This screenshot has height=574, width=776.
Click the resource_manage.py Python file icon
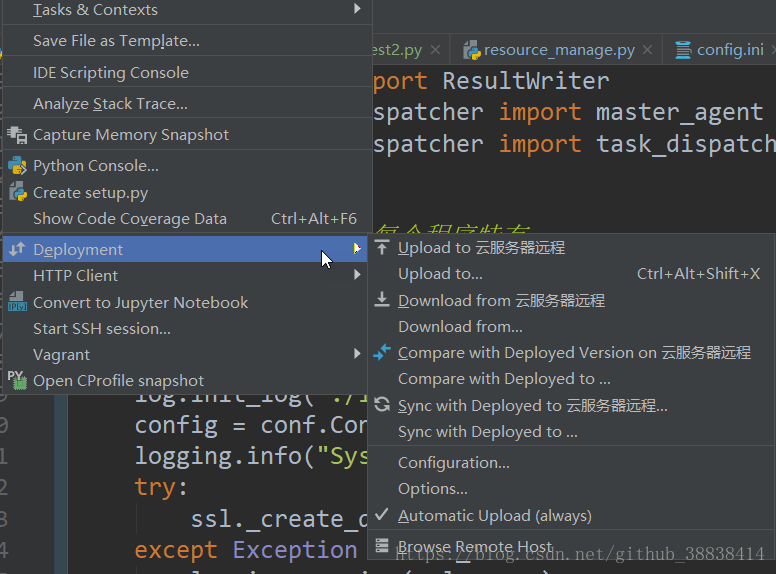[x=472, y=50]
